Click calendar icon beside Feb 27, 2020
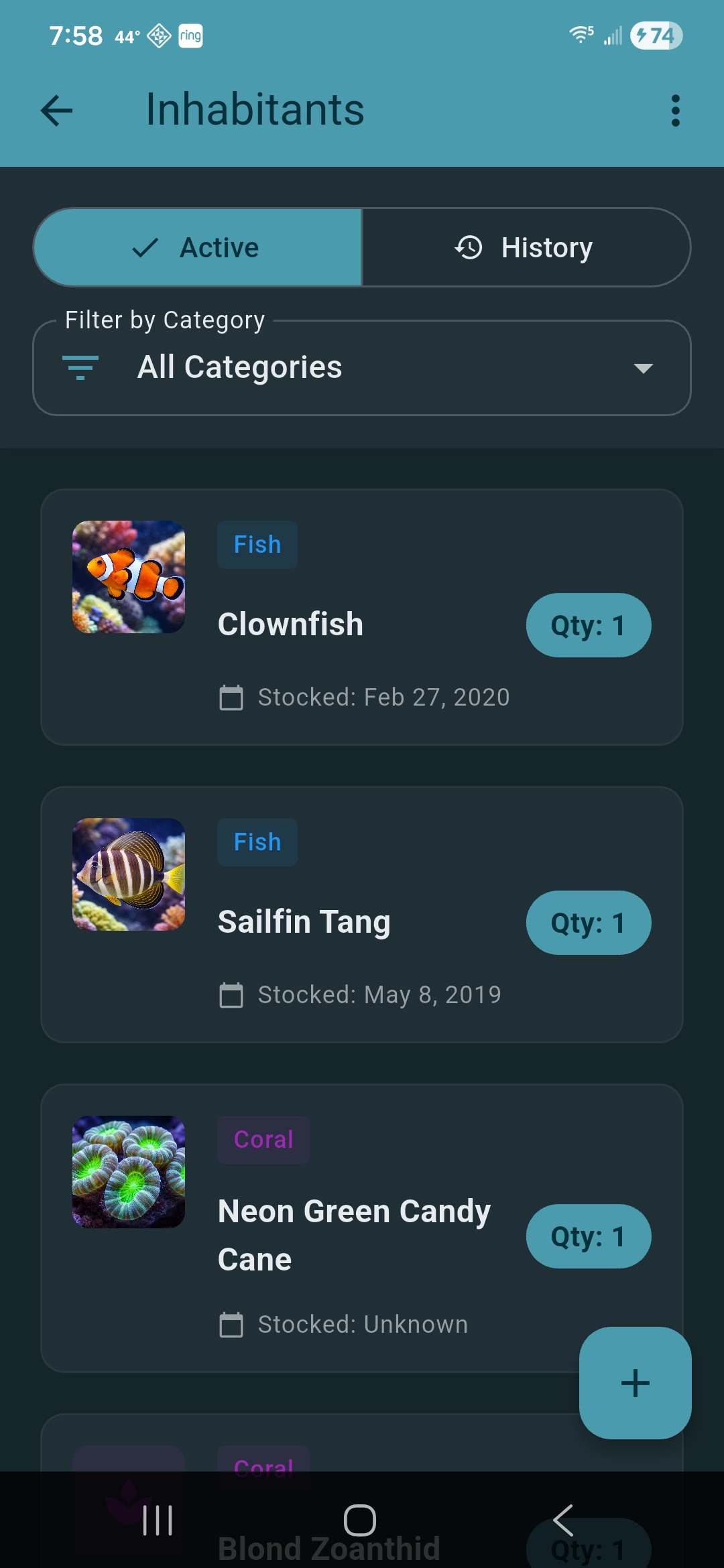The width and height of the screenshot is (724, 1568). (231, 698)
